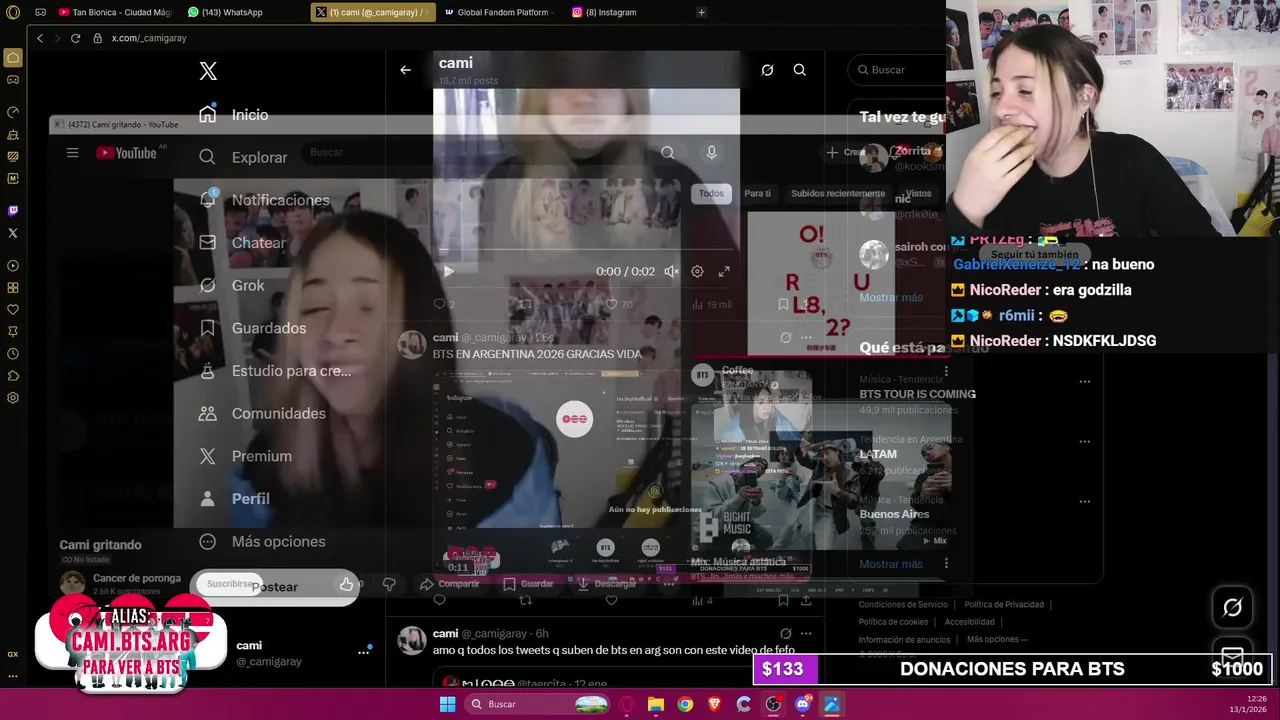Click the tweet video progress bar
Screen dimensions: 1280x720
click(x=586, y=251)
